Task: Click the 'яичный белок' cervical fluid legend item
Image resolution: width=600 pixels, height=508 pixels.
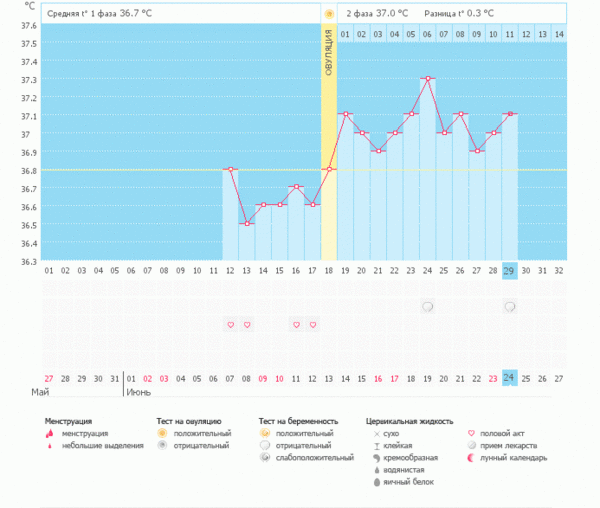Action: [x=400, y=482]
